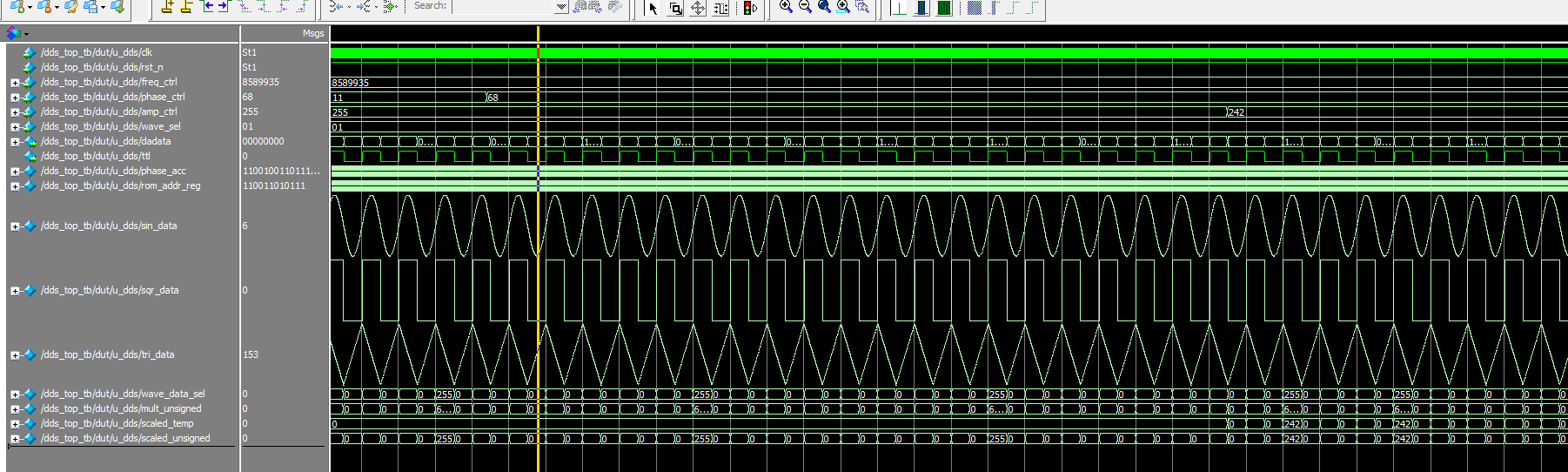This screenshot has width=1568, height=472.
Task: Open the Search field dropdown arrow
Action: click(561, 7)
